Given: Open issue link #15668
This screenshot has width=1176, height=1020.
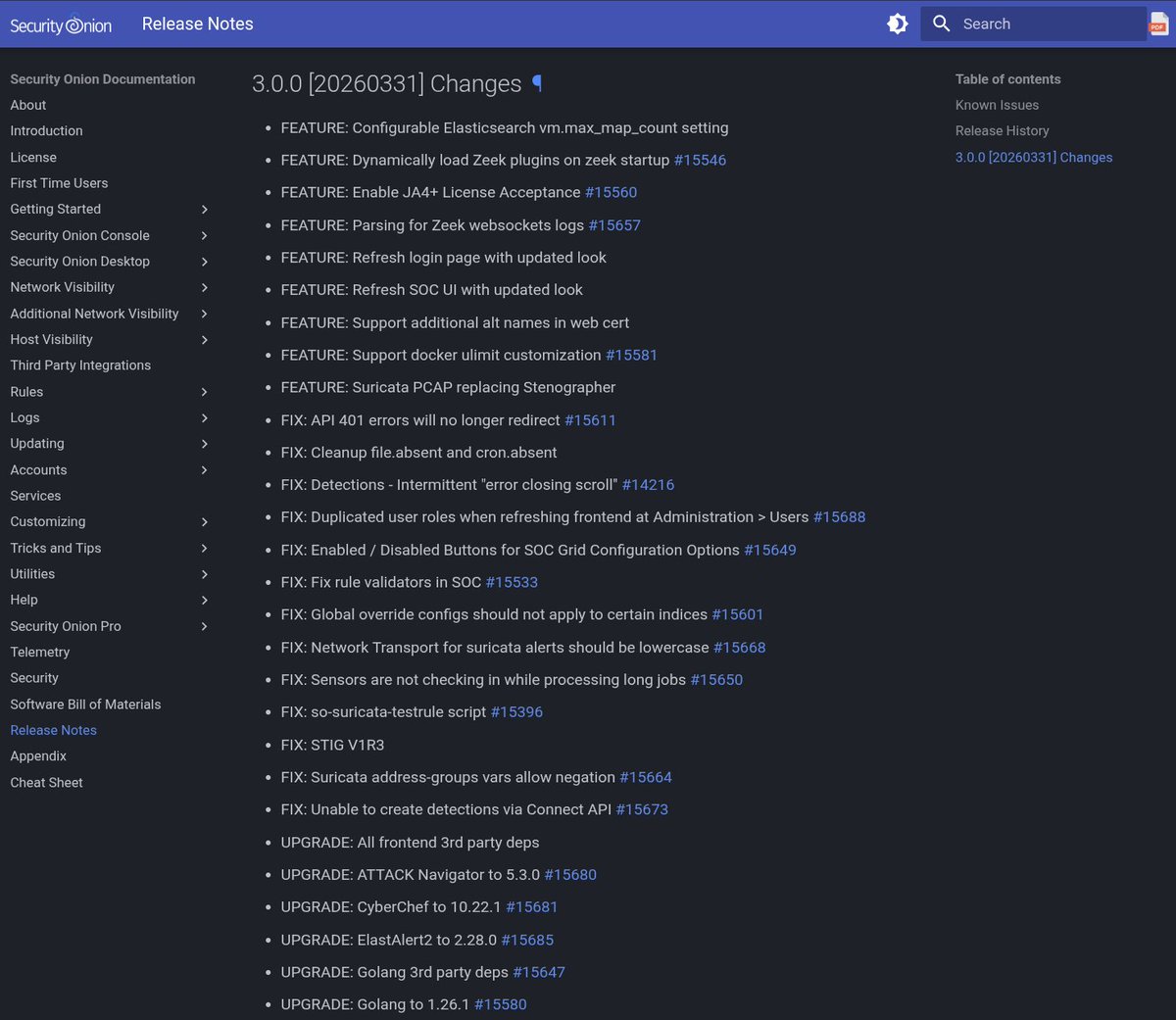Looking at the screenshot, I should [x=740, y=648].
